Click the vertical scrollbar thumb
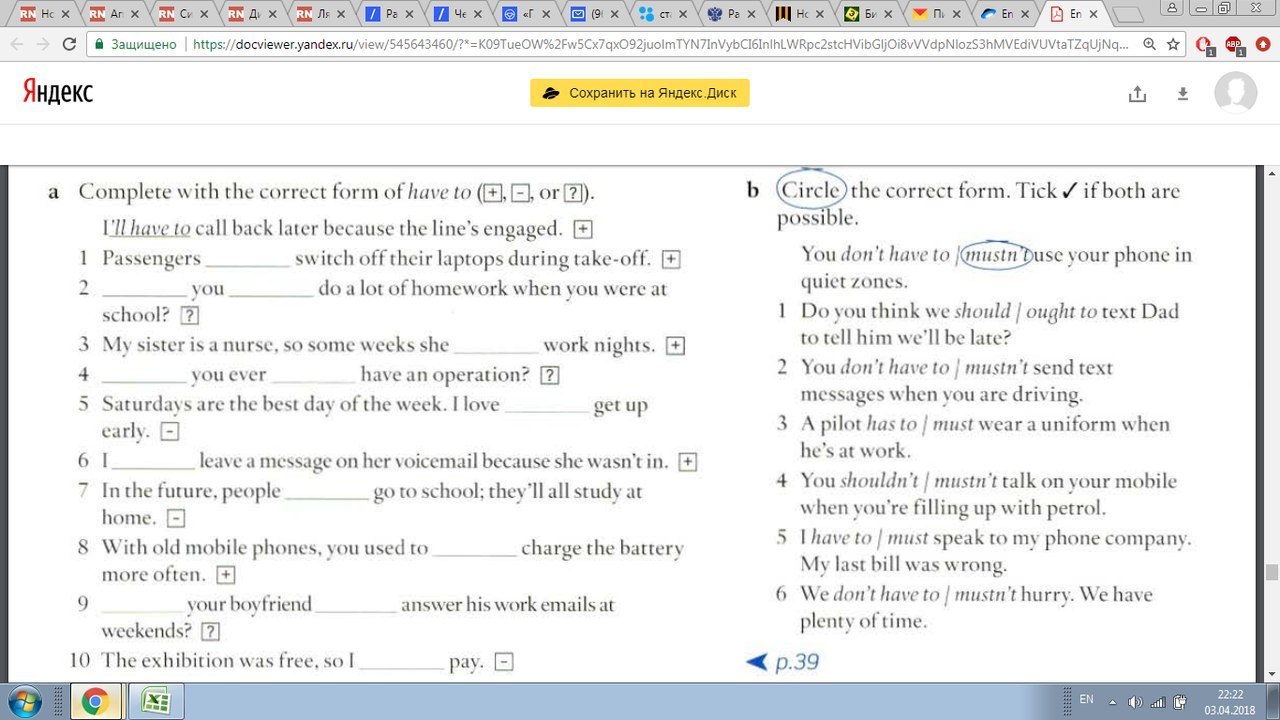 click(1272, 572)
